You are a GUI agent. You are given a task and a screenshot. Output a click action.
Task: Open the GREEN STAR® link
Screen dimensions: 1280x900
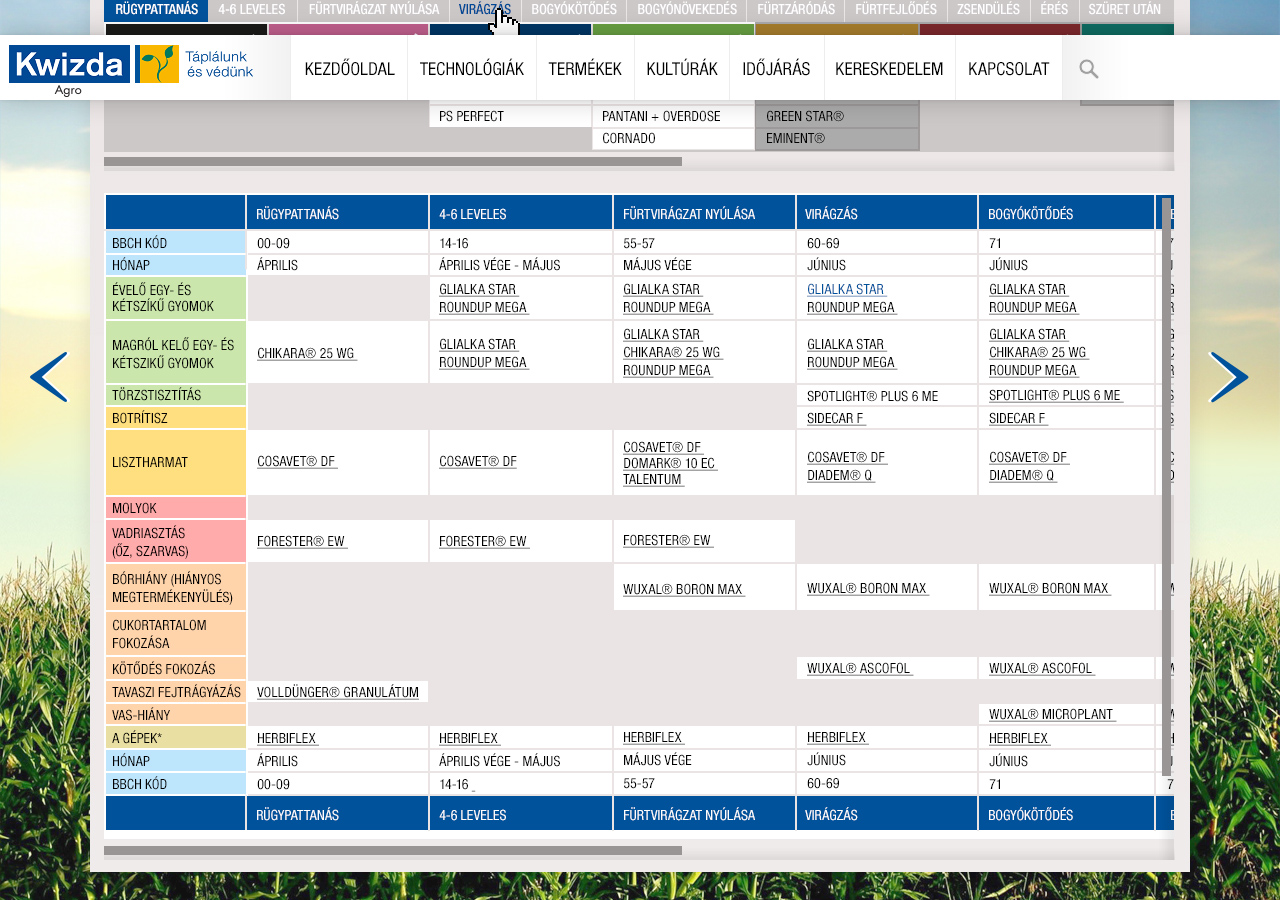click(x=805, y=116)
